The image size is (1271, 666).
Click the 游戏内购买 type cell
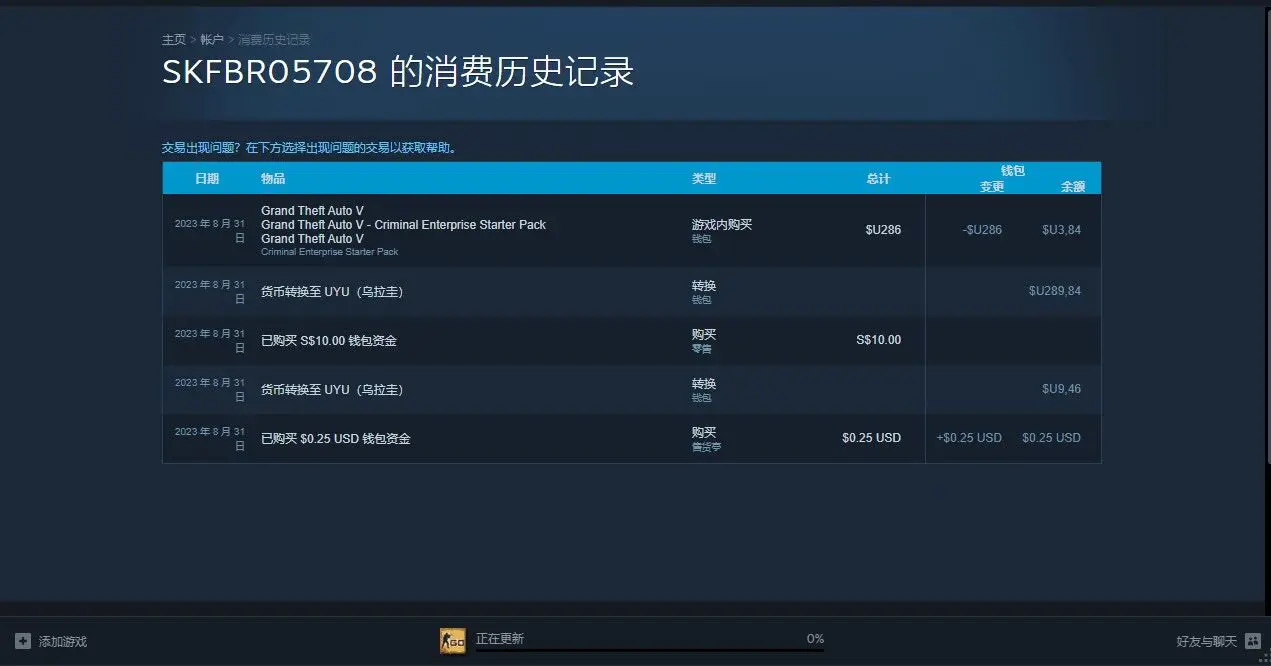pos(722,225)
